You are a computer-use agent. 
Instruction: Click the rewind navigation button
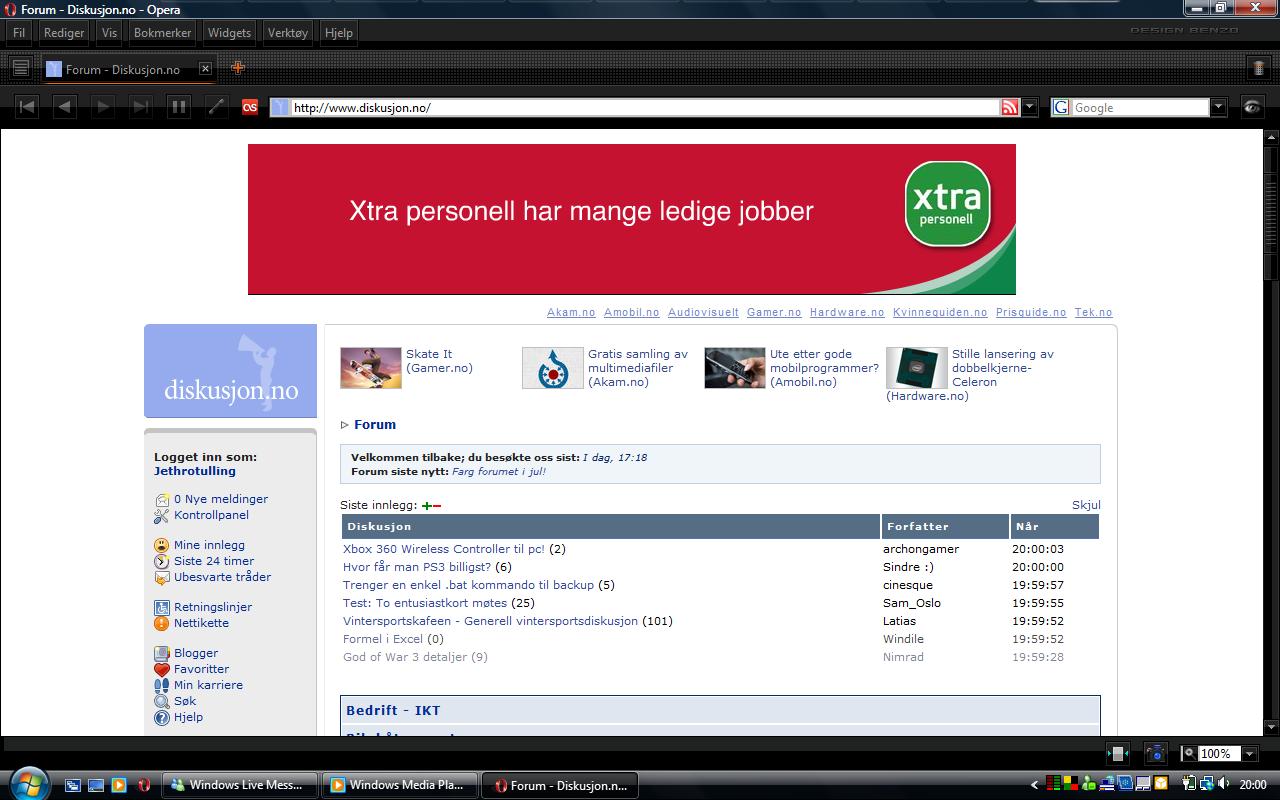[27, 107]
